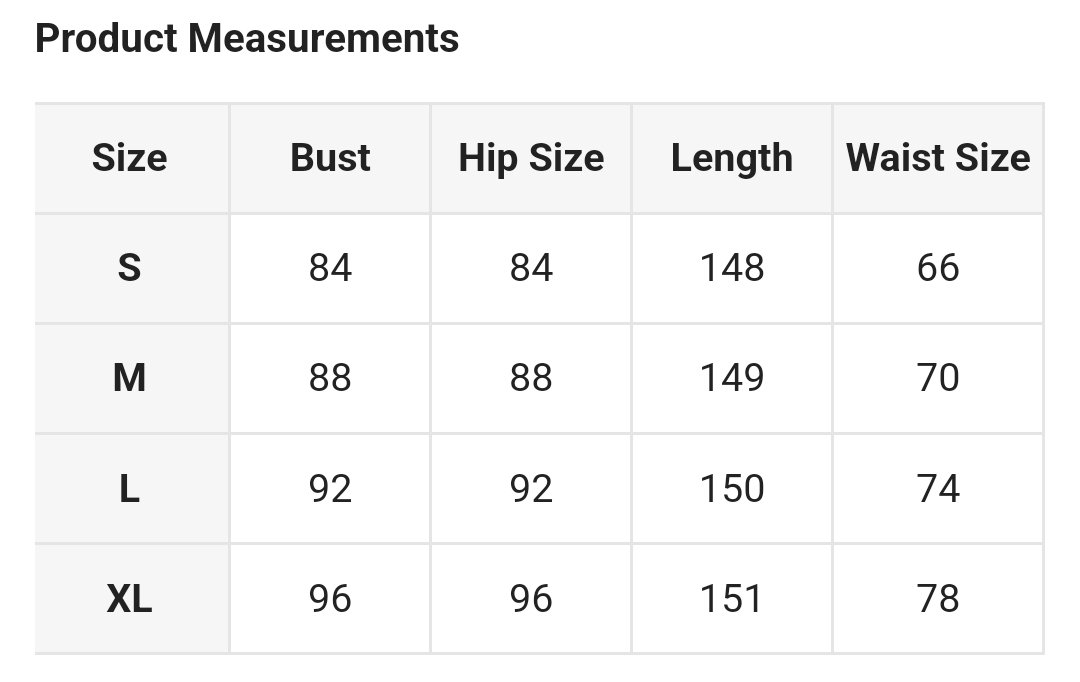Click the Length value 148
This screenshot has width=1080, height=682.
click(x=732, y=268)
